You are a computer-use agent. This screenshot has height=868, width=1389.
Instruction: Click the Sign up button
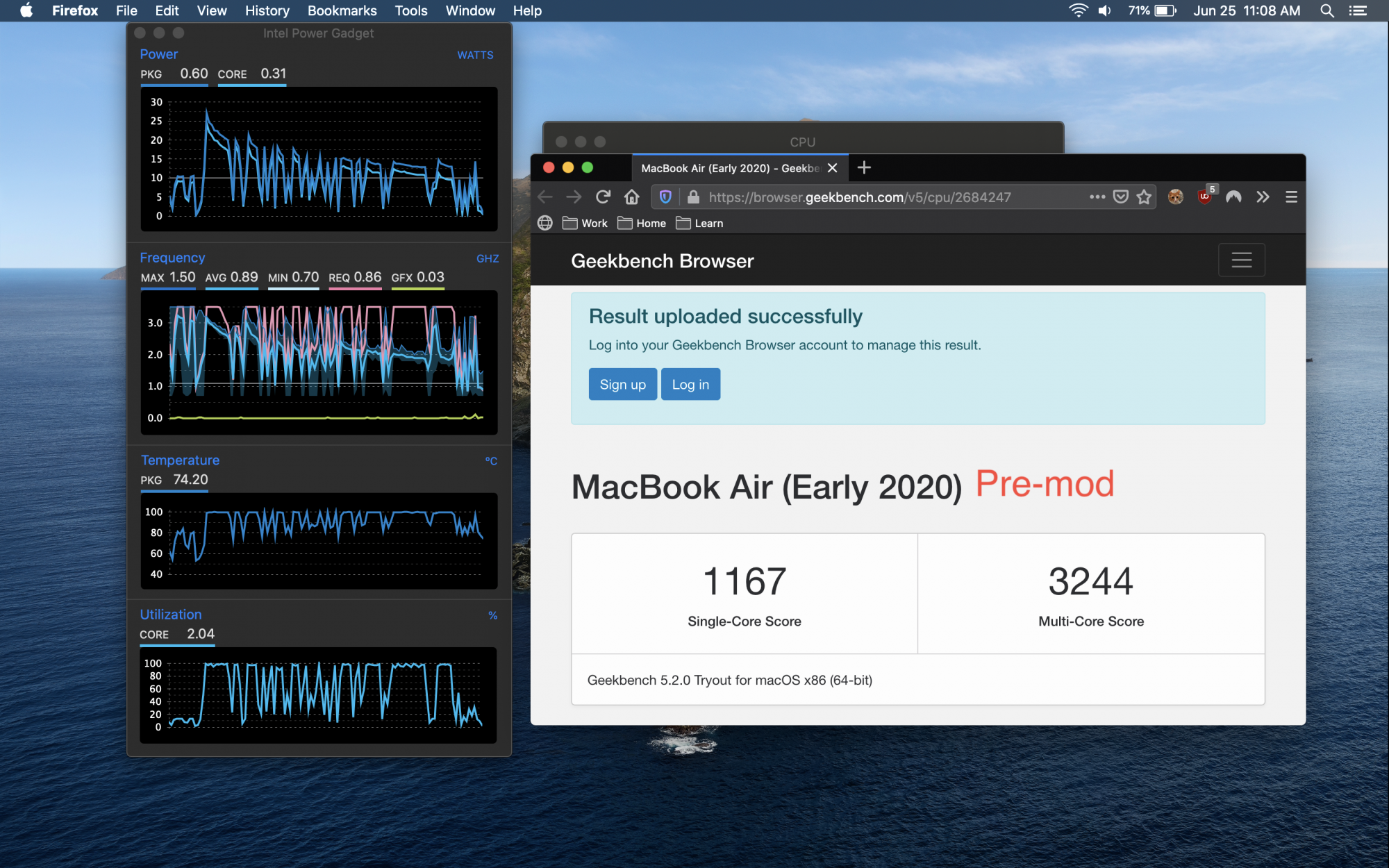[x=622, y=384]
